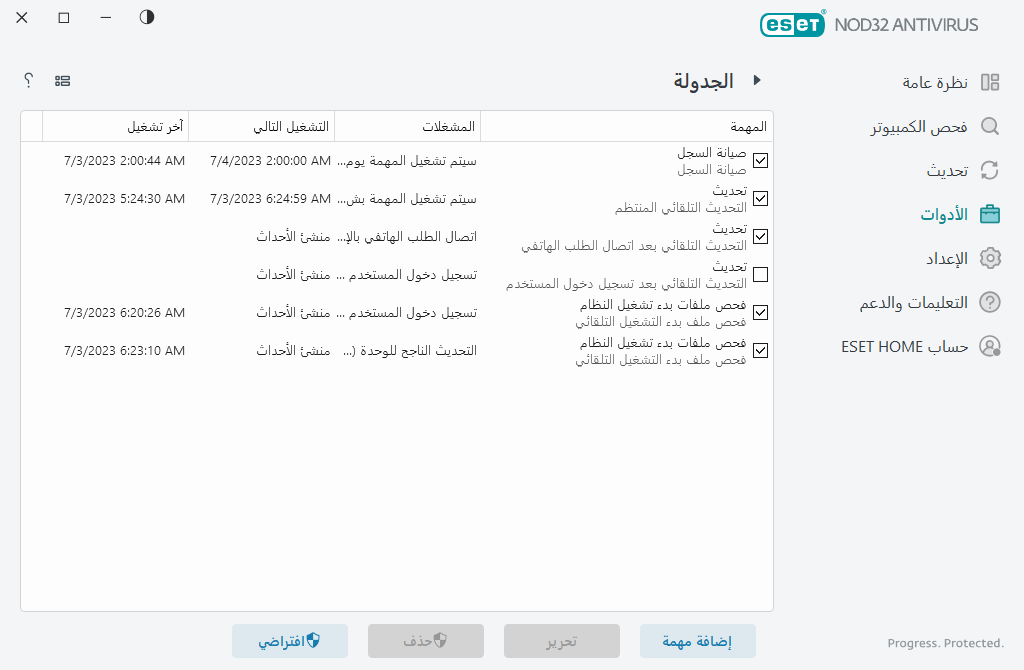Uncheck the صيانة السجل task checkbox

[x=760, y=160]
